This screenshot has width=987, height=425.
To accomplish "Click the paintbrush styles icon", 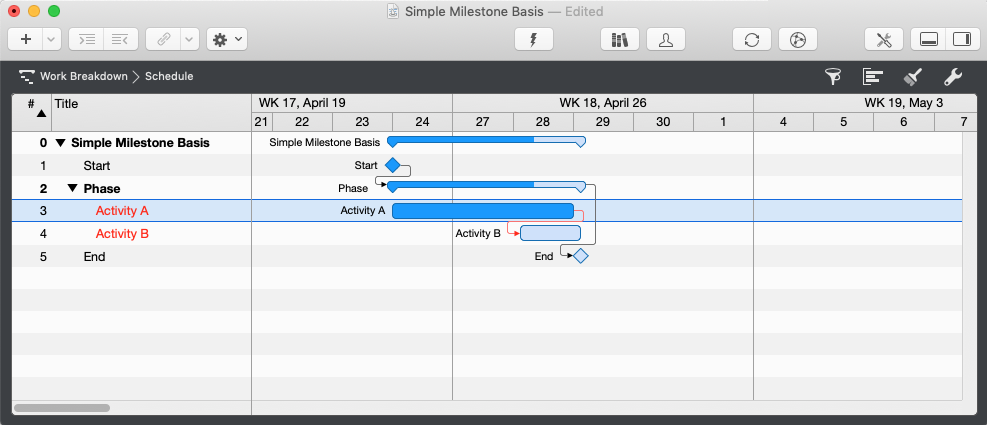I will pyautogui.click(x=912, y=76).
